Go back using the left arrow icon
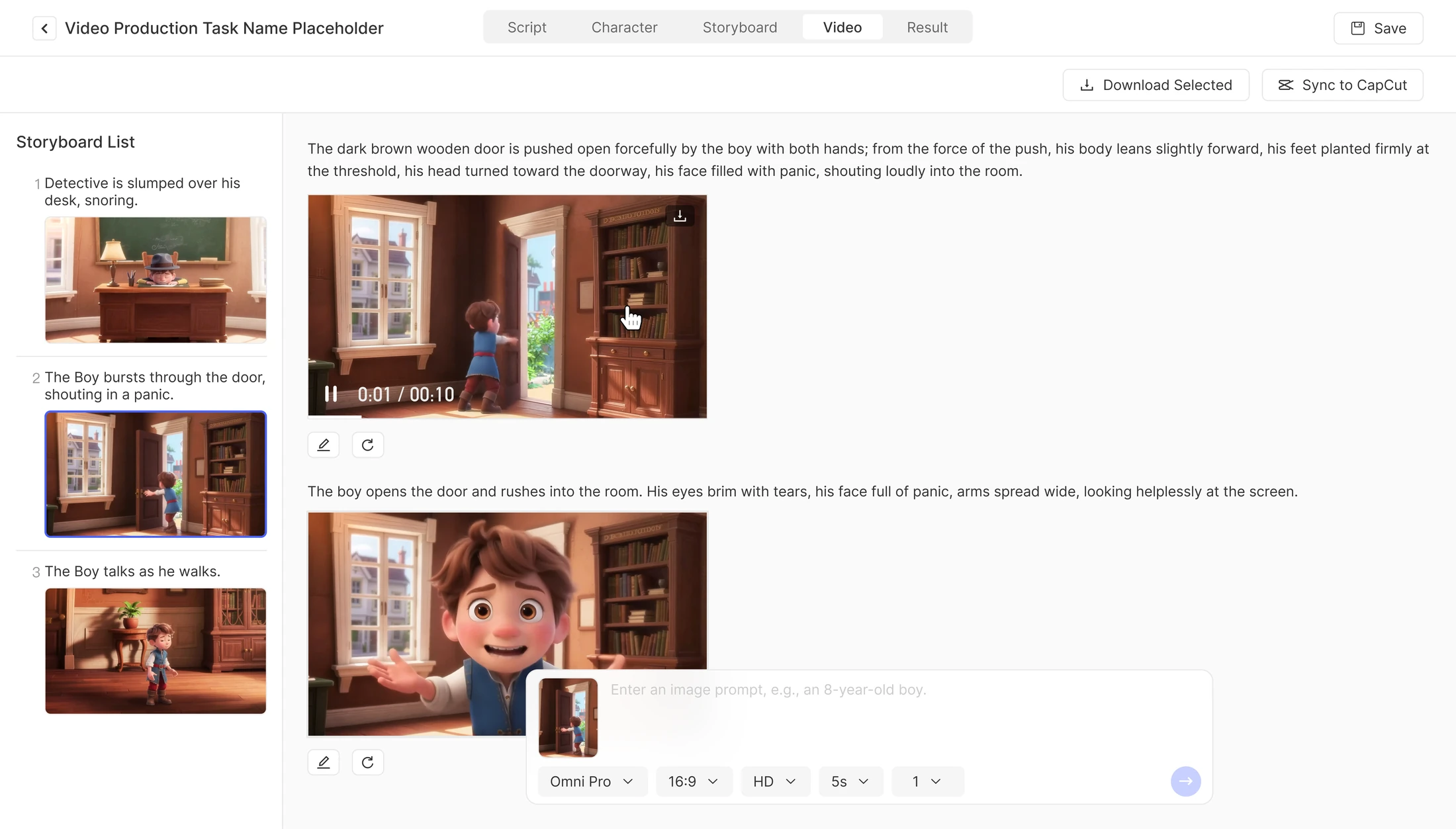Viewport: 1456px width, 829px height. click(44, 28)
